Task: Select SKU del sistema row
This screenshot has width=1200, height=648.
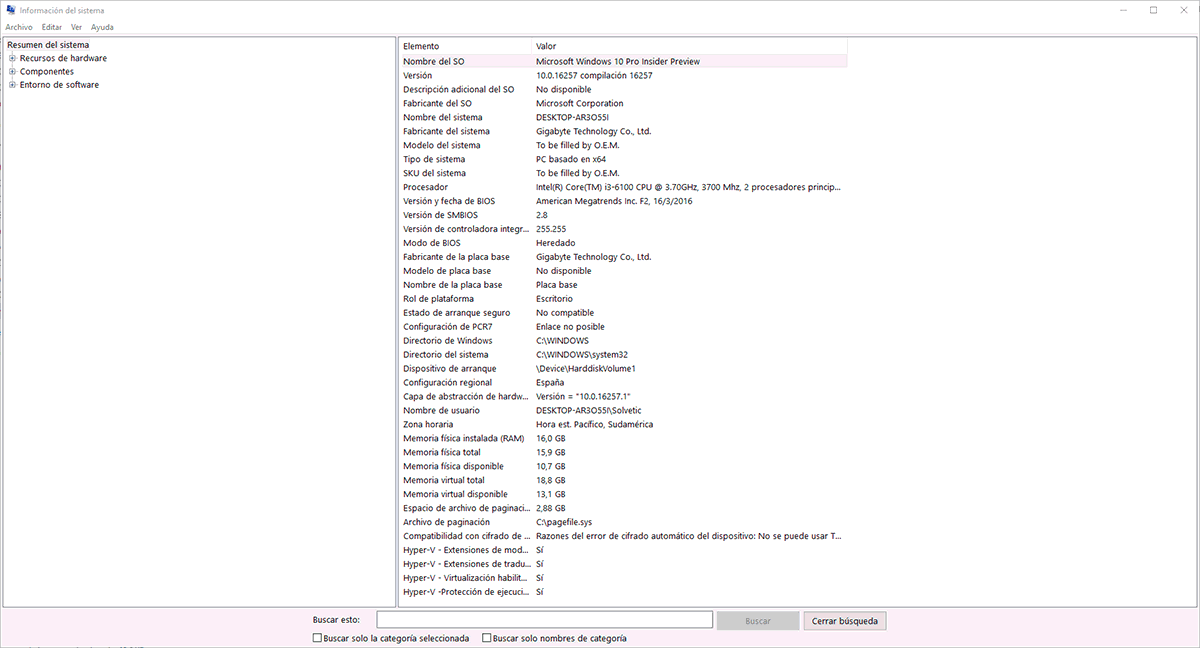Action: click(623, 173)
